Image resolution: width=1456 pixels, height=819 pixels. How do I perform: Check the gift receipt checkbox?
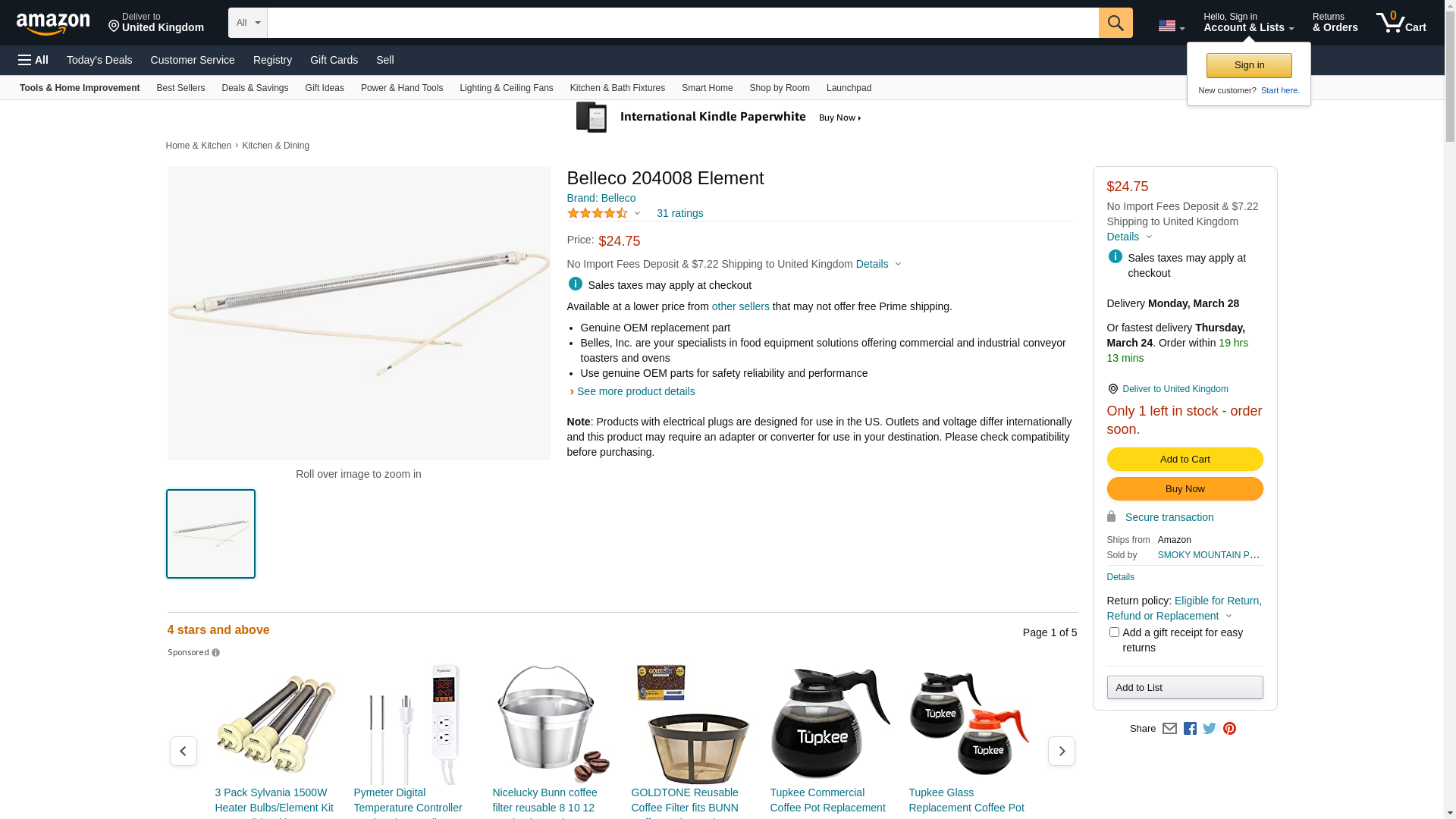pyautogui.click(x=1113, y=632)
